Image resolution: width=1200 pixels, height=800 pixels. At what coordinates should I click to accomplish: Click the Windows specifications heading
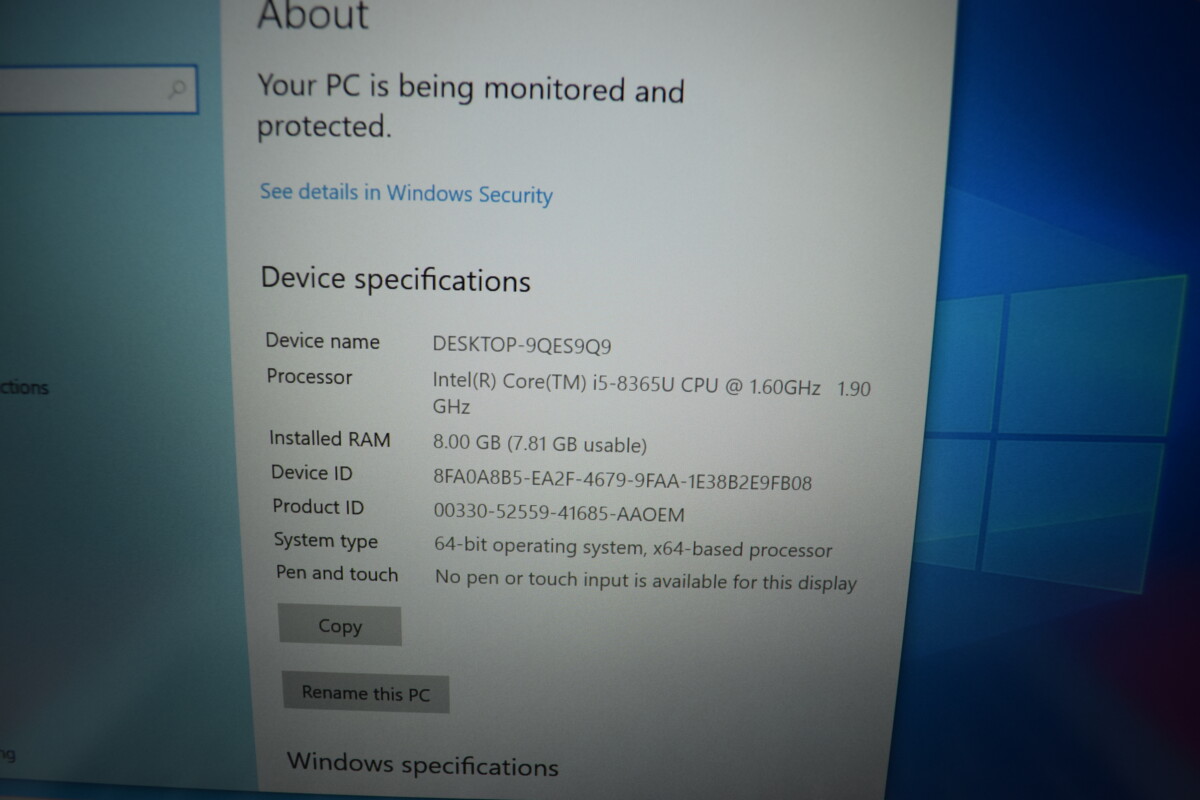(x=422, y=765)
